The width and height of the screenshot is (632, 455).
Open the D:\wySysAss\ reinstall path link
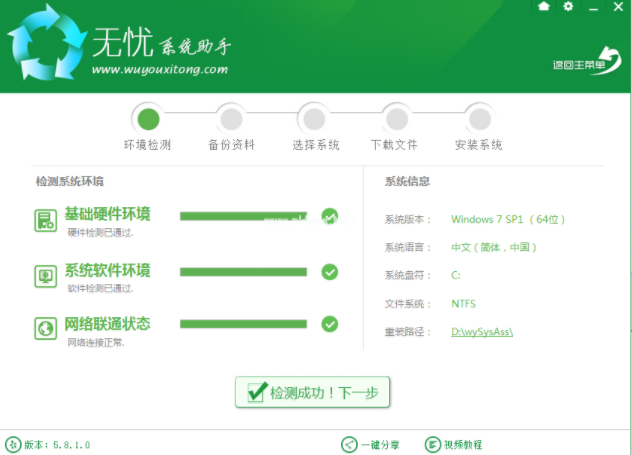click(482, 332)
